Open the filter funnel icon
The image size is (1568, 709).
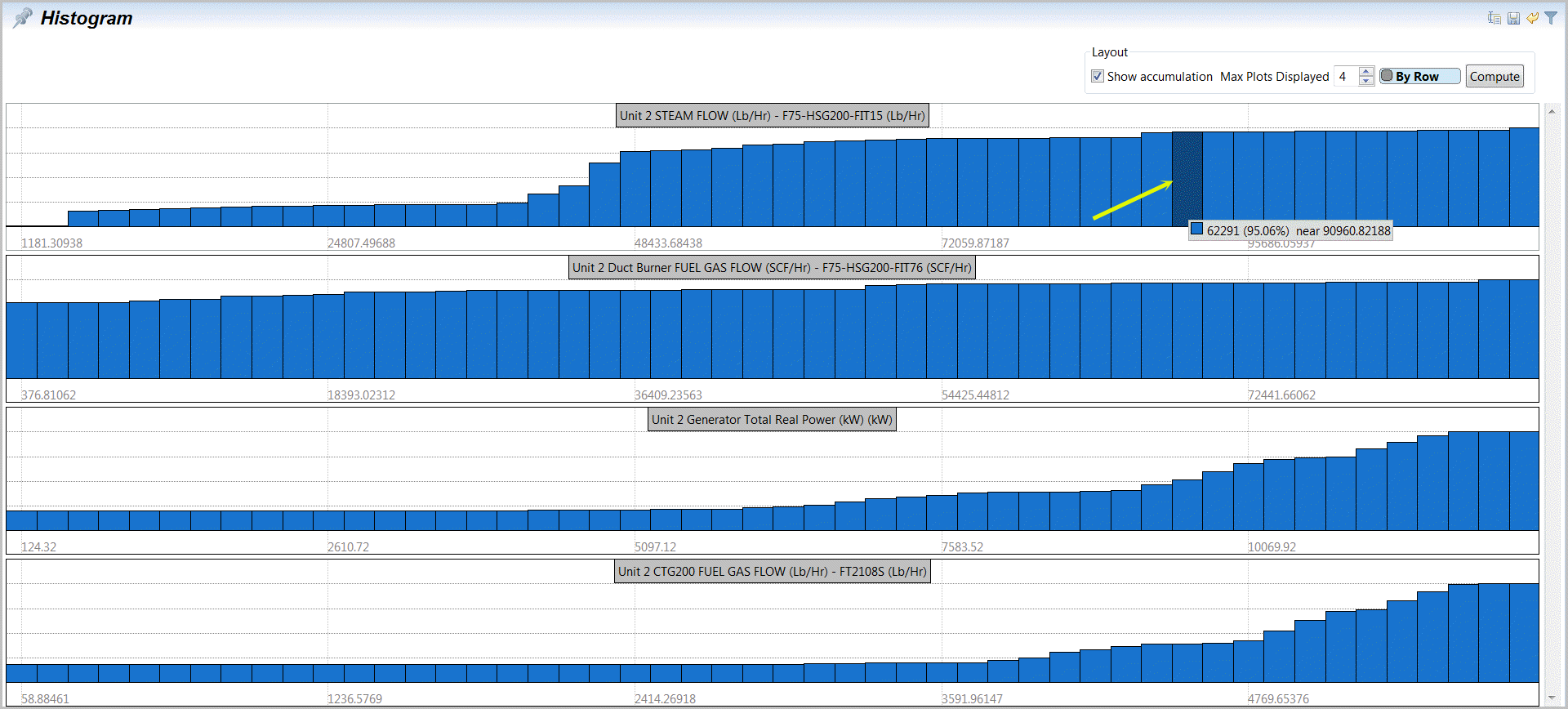[1551, 18]
